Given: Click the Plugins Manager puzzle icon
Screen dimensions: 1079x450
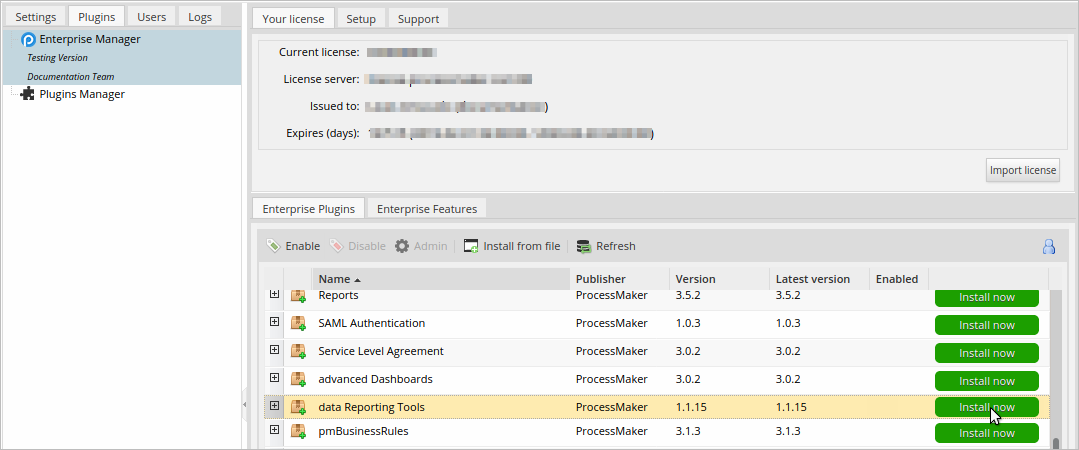Looking at the screenshot, I should coord(28,94).
